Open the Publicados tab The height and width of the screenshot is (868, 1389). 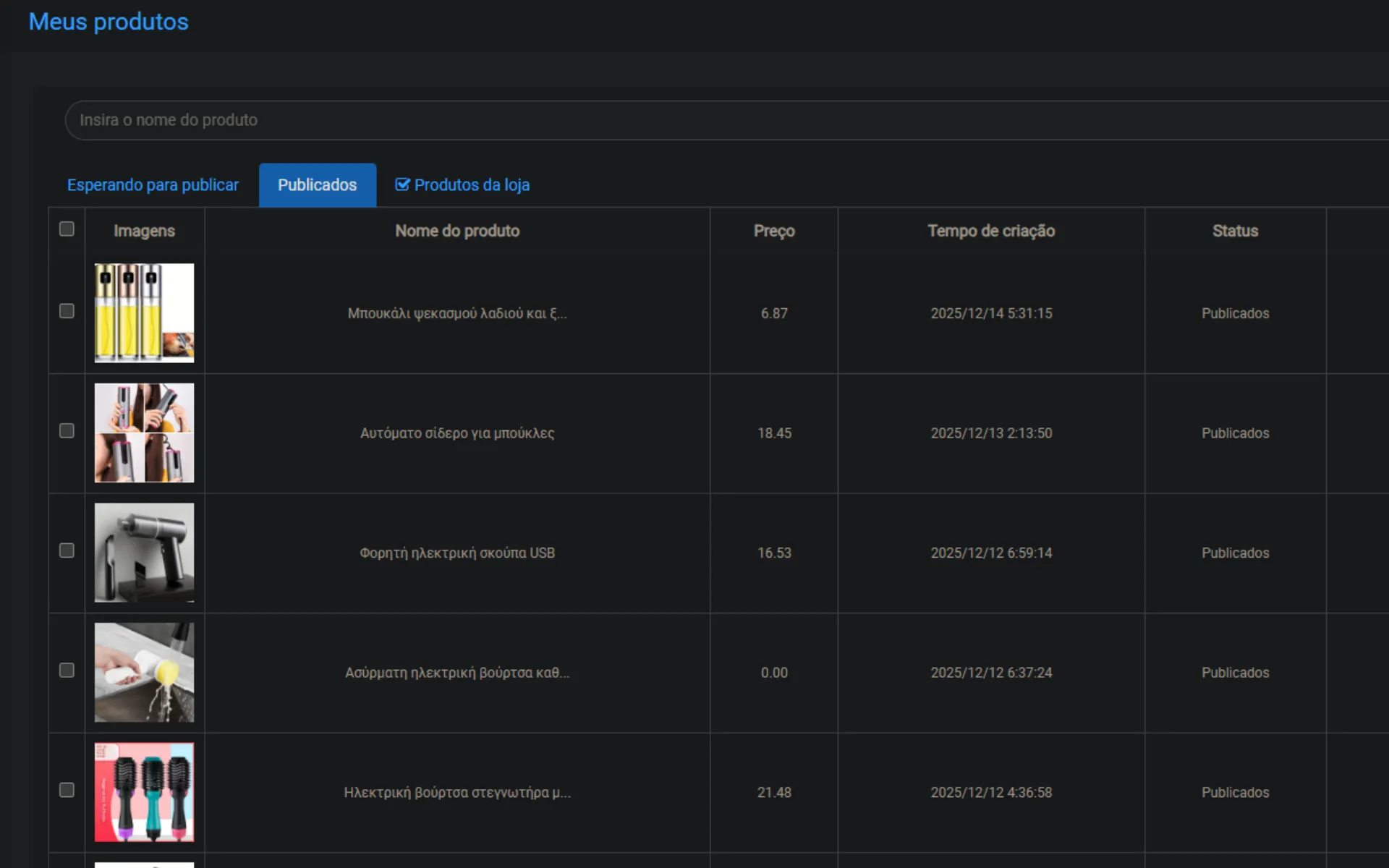point(318,185)
